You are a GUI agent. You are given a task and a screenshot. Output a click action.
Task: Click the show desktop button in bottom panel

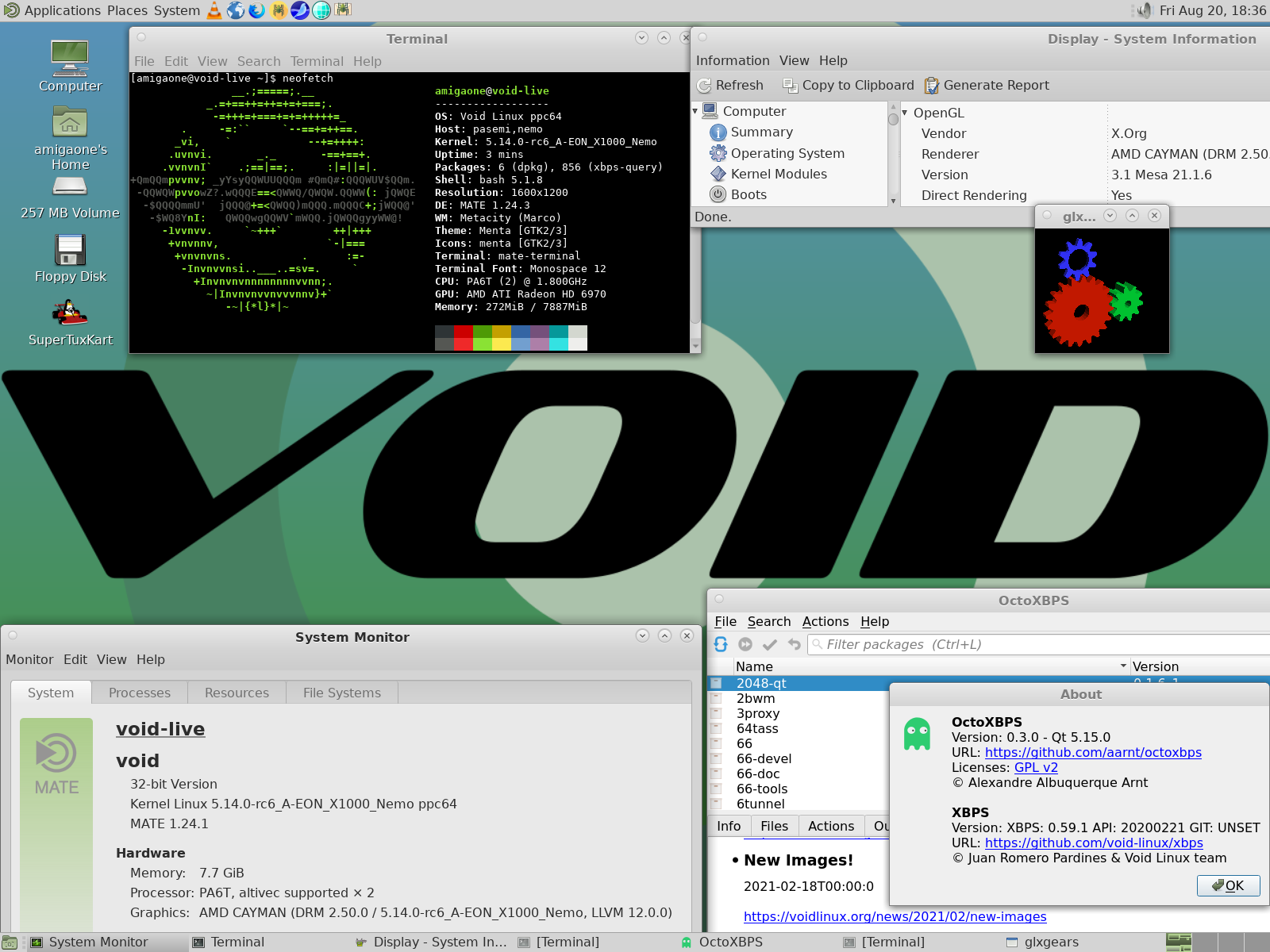(10, 942)
